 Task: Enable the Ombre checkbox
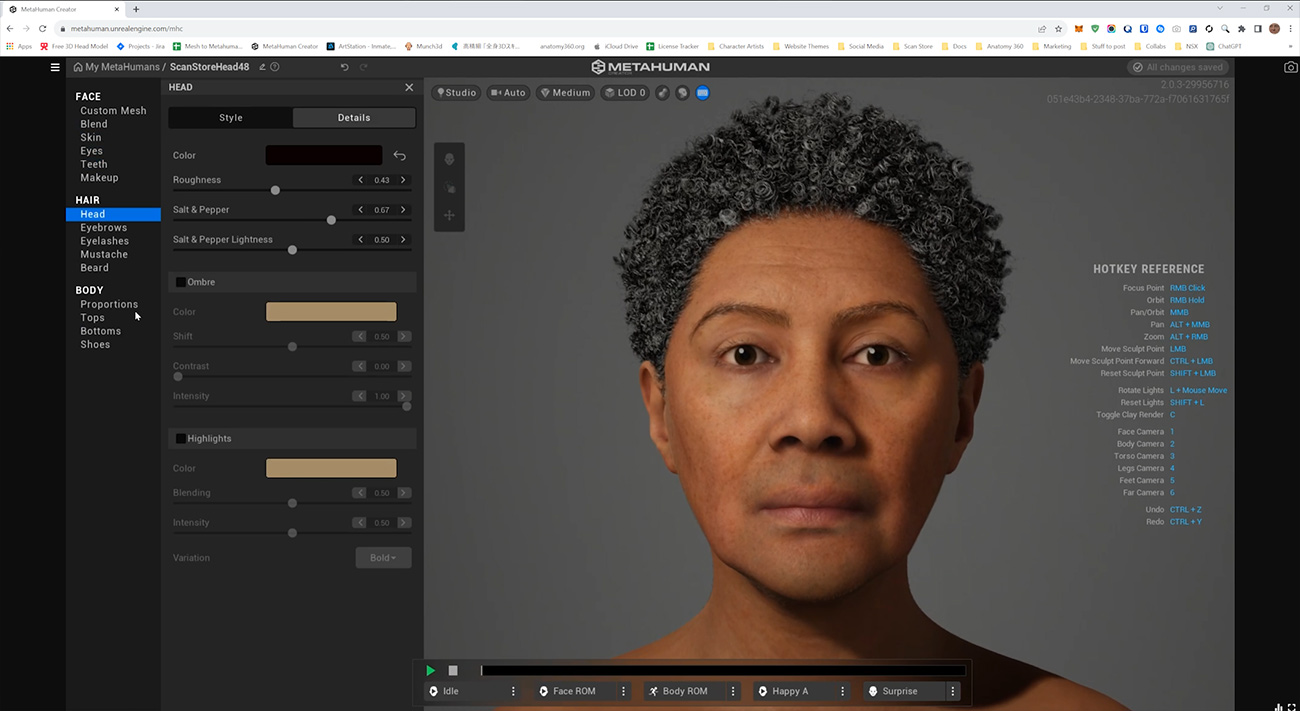[x=181, y=282]
